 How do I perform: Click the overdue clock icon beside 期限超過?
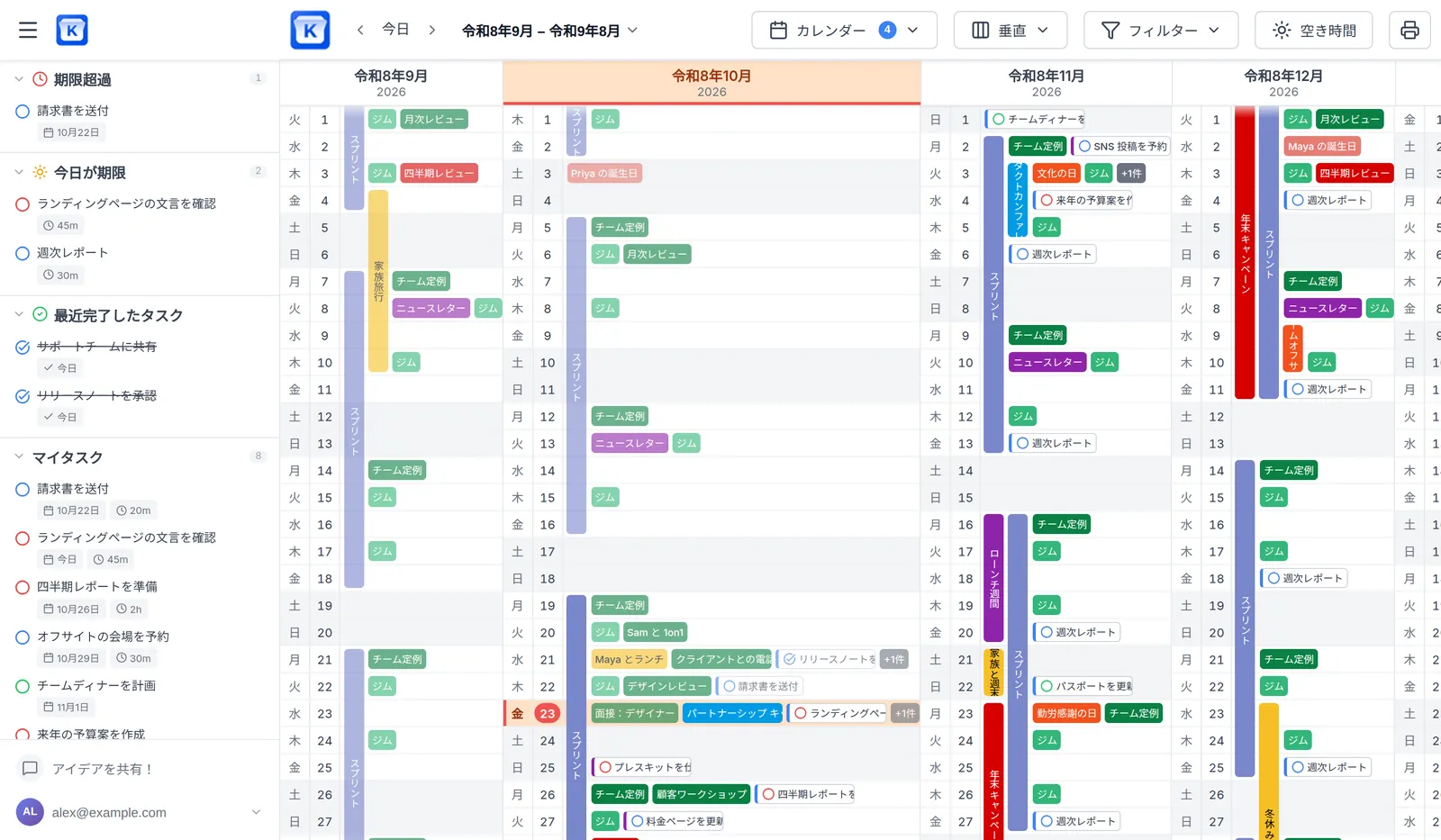40,79
